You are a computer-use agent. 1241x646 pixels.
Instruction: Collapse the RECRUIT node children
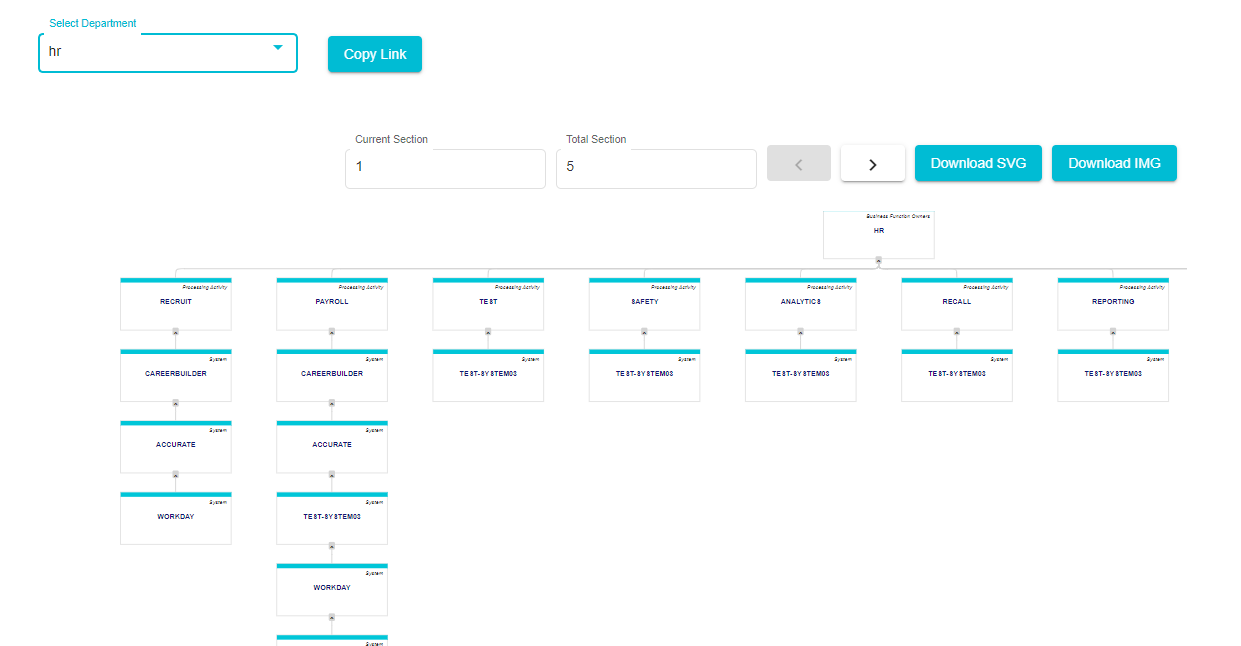pyautogui.click(x=176, y=331)
